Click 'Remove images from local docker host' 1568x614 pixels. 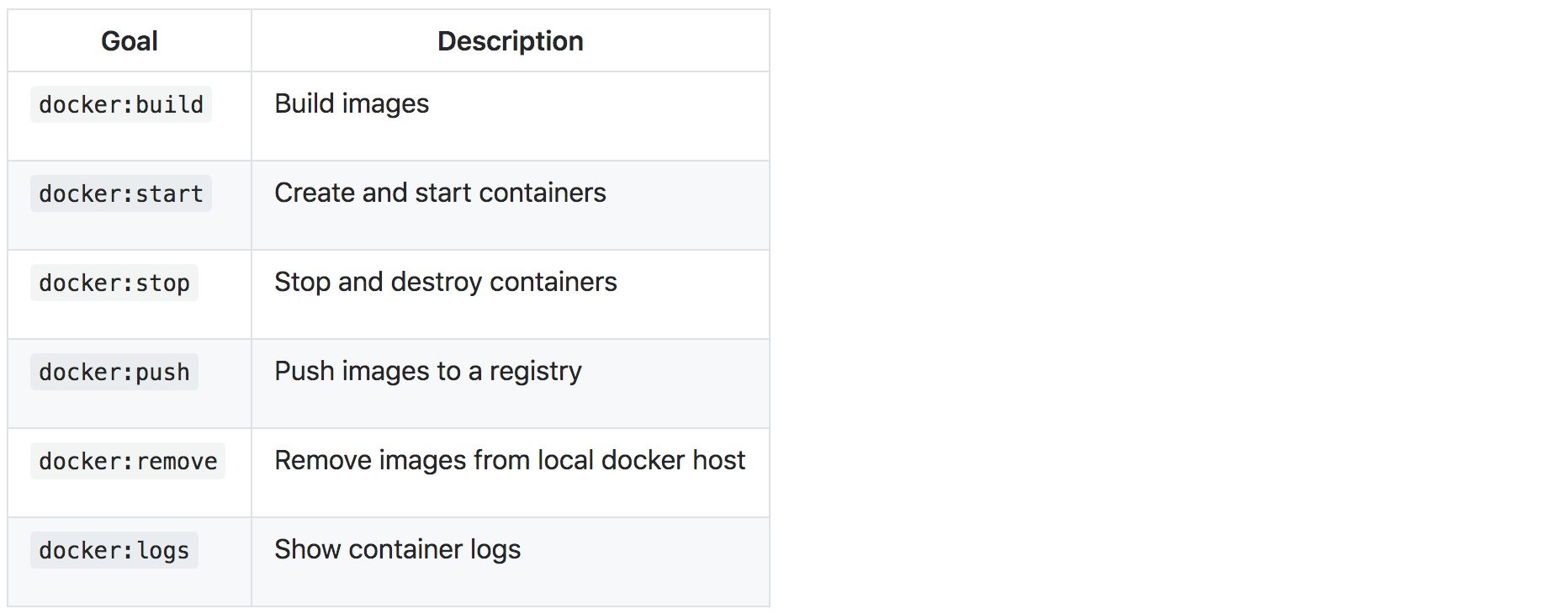[x=510, y=460]
